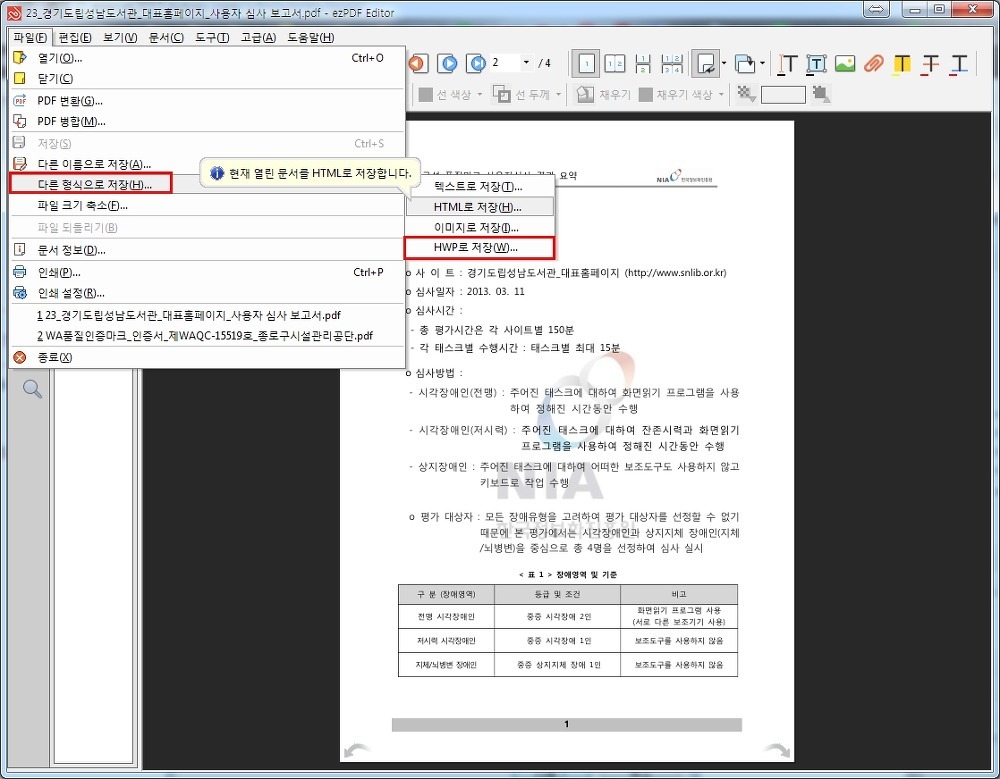The height and width of the screenshot is (779, 1000).
Task: Open the 선 두께 dropdown arrow
Action: point(559,94)
